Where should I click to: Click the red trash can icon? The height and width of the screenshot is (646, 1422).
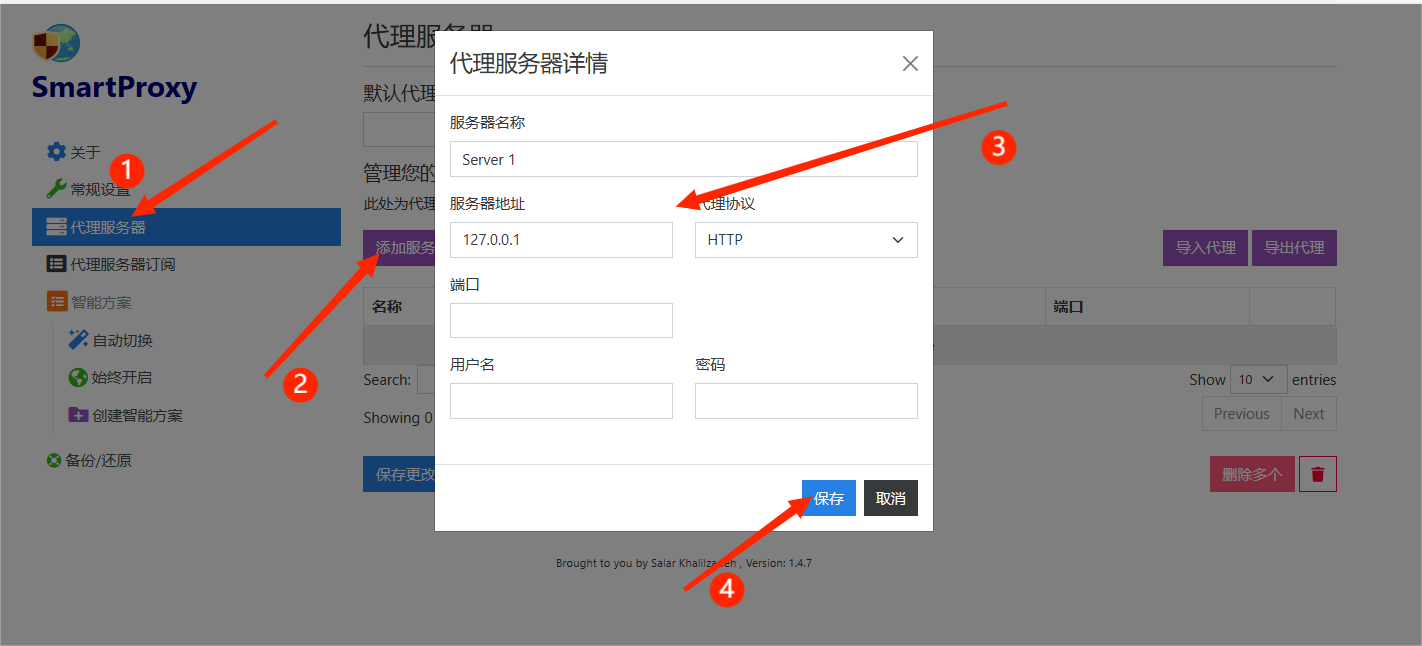click(1317, 473)
